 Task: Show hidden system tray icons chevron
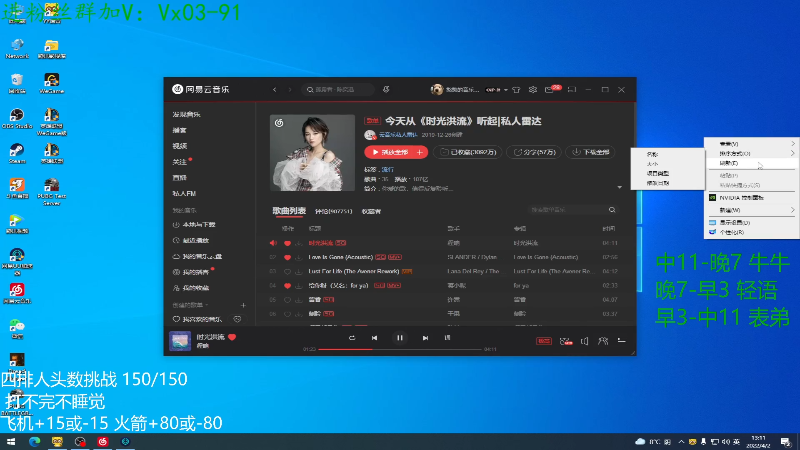coord(681,442)
